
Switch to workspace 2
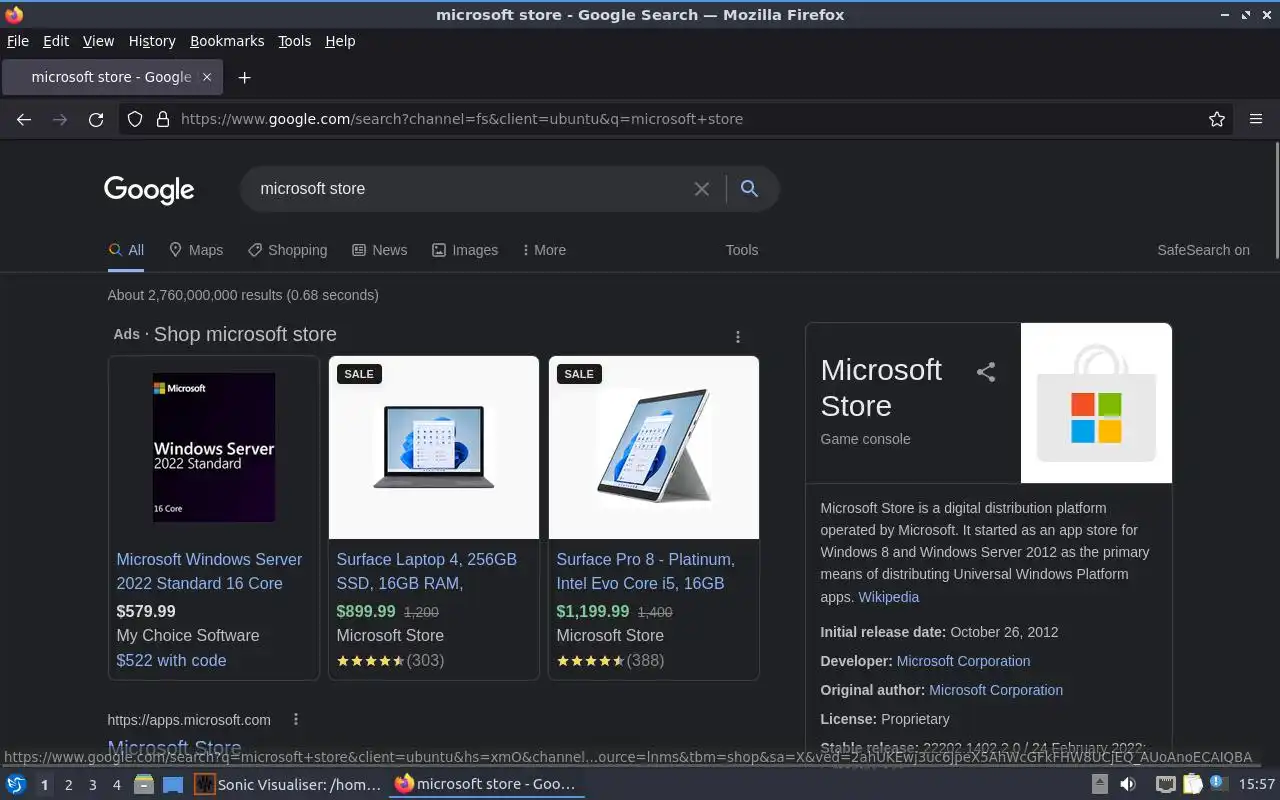point(68,785)
